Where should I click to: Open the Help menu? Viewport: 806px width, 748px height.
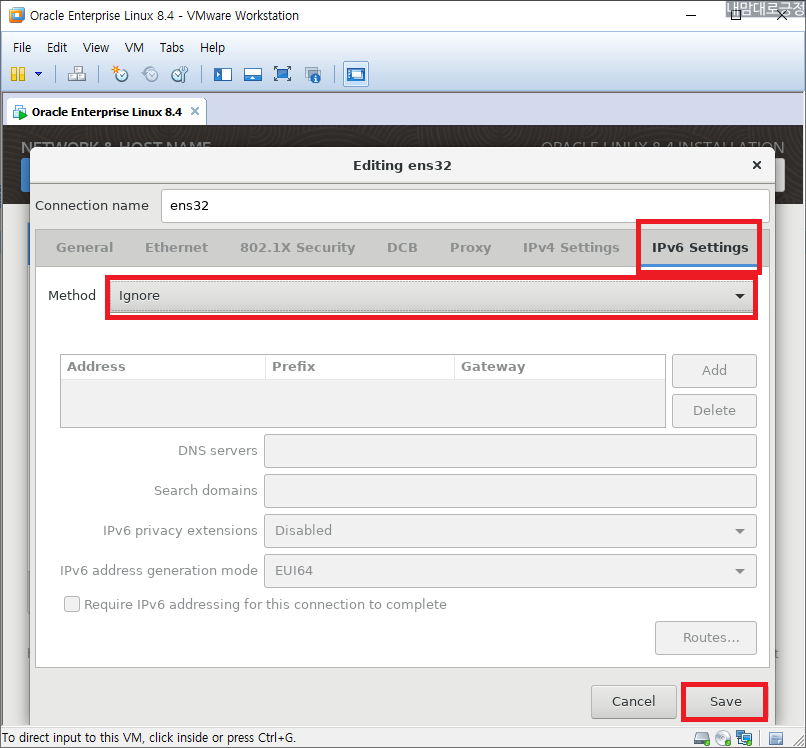212,47
